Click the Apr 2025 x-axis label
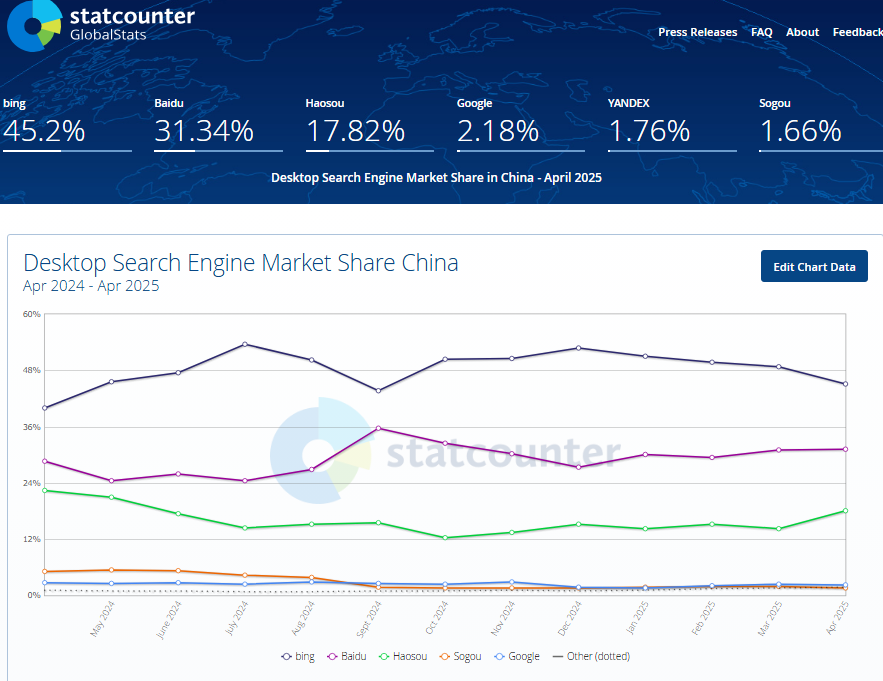Image resolution: width=883 pixels, height=681 pixels. coord(837,618)
